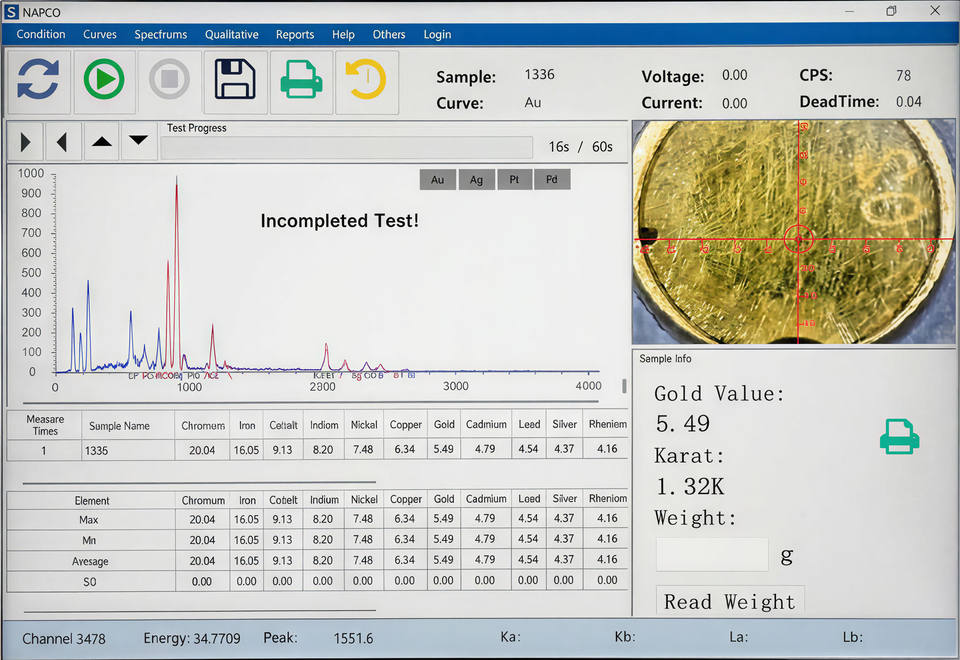Viewport: 960px width, 660px height.
Task: Click the green printer icon in toolbar
Action: pos(301,80)
